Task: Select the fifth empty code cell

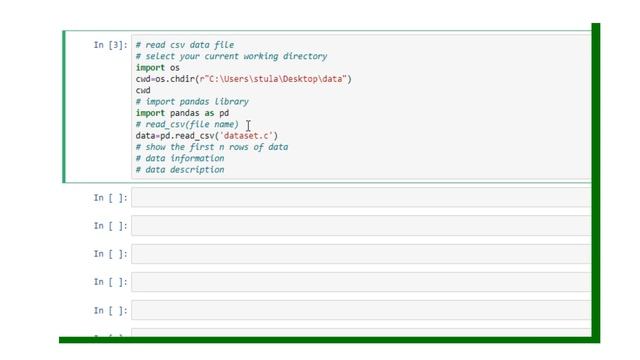Action: [361, 310]
